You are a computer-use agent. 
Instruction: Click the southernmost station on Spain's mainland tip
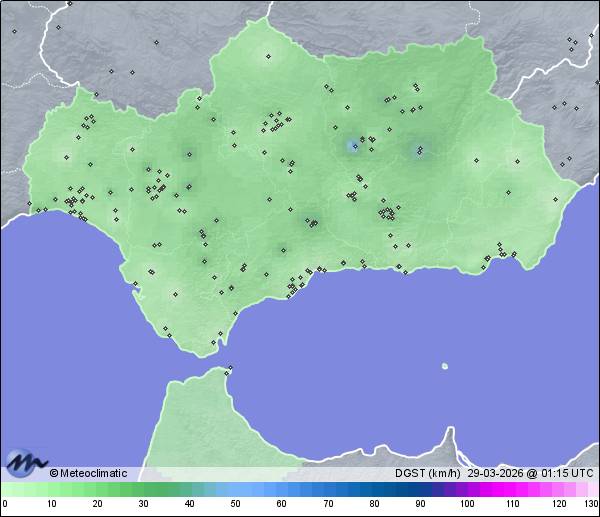coord(213,343)
